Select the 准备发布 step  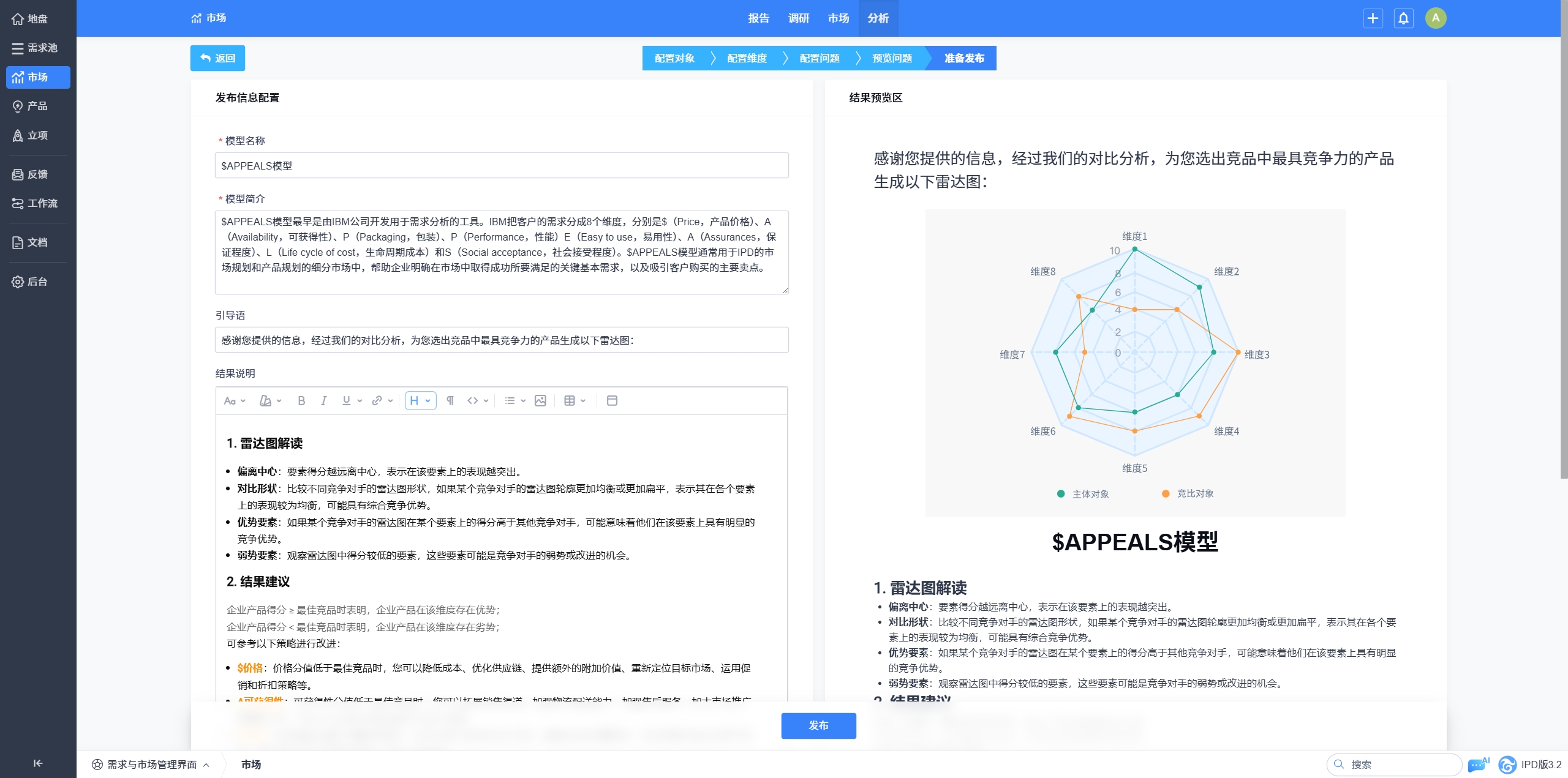964,58
